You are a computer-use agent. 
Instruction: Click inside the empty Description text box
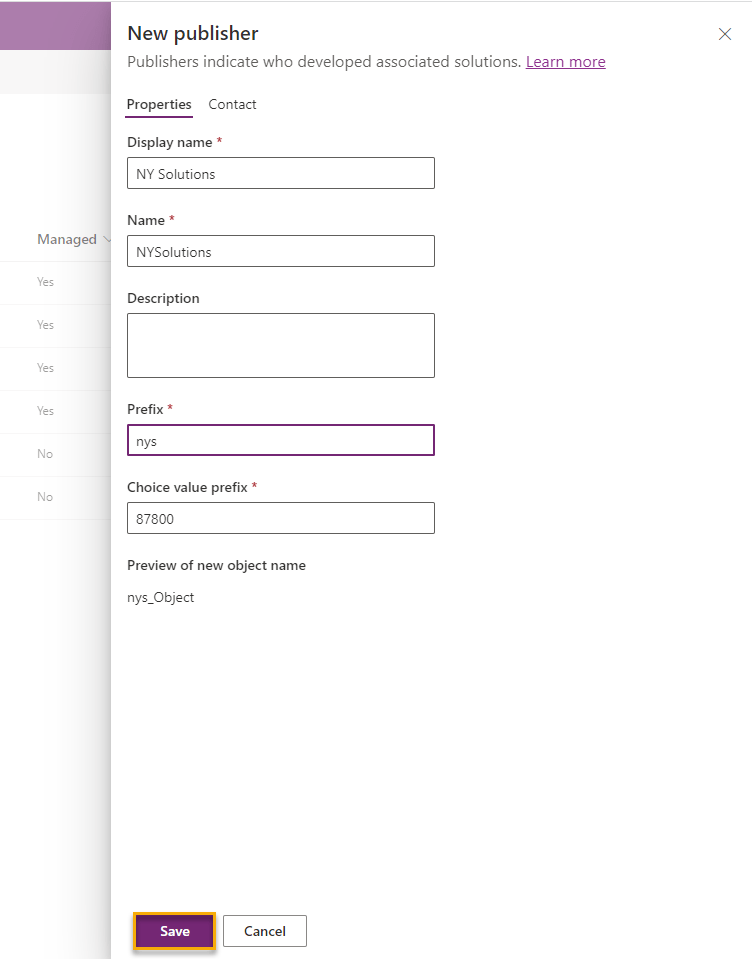(280, 345)
